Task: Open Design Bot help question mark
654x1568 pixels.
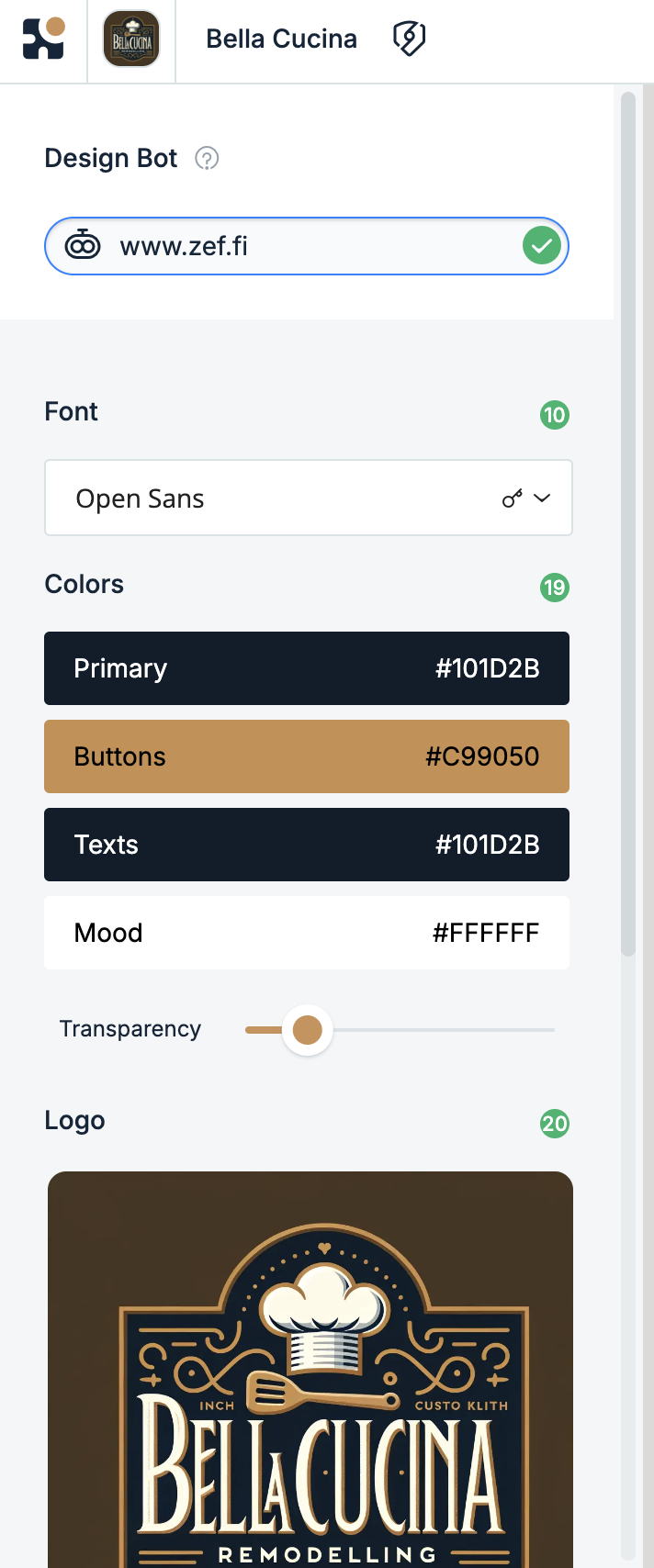Action: coord(207,159)
